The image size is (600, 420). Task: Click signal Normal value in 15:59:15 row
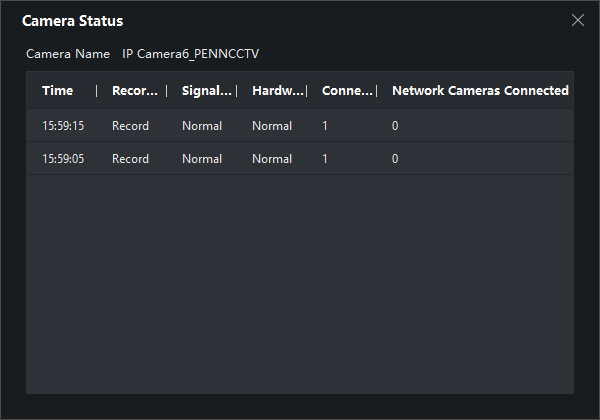pos(202,126)
